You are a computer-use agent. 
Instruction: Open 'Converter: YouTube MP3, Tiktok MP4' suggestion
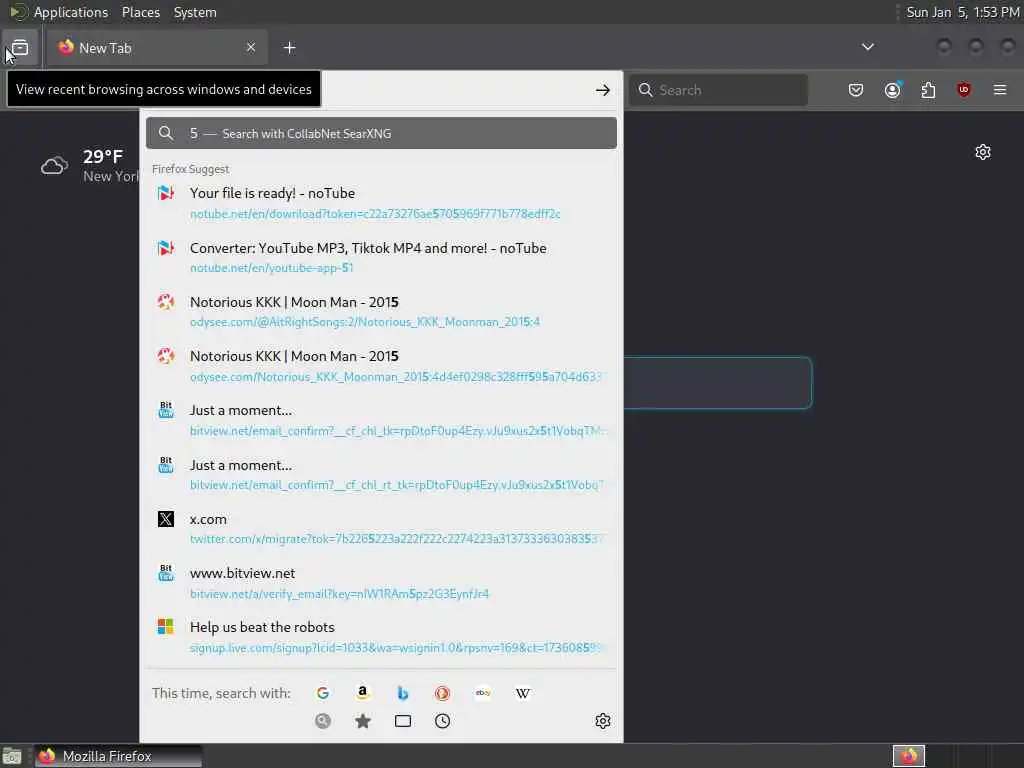[381, 257]
